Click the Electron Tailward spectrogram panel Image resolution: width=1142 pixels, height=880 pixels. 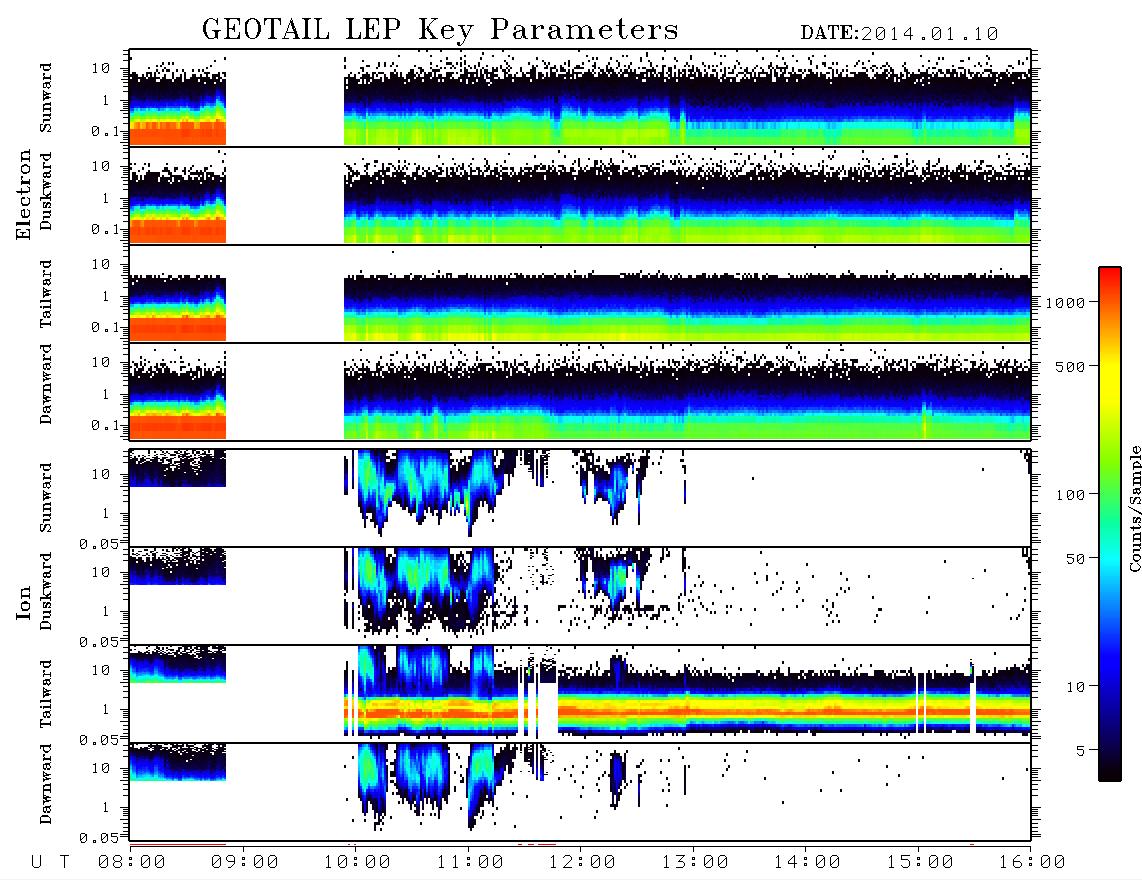[580, 294]
